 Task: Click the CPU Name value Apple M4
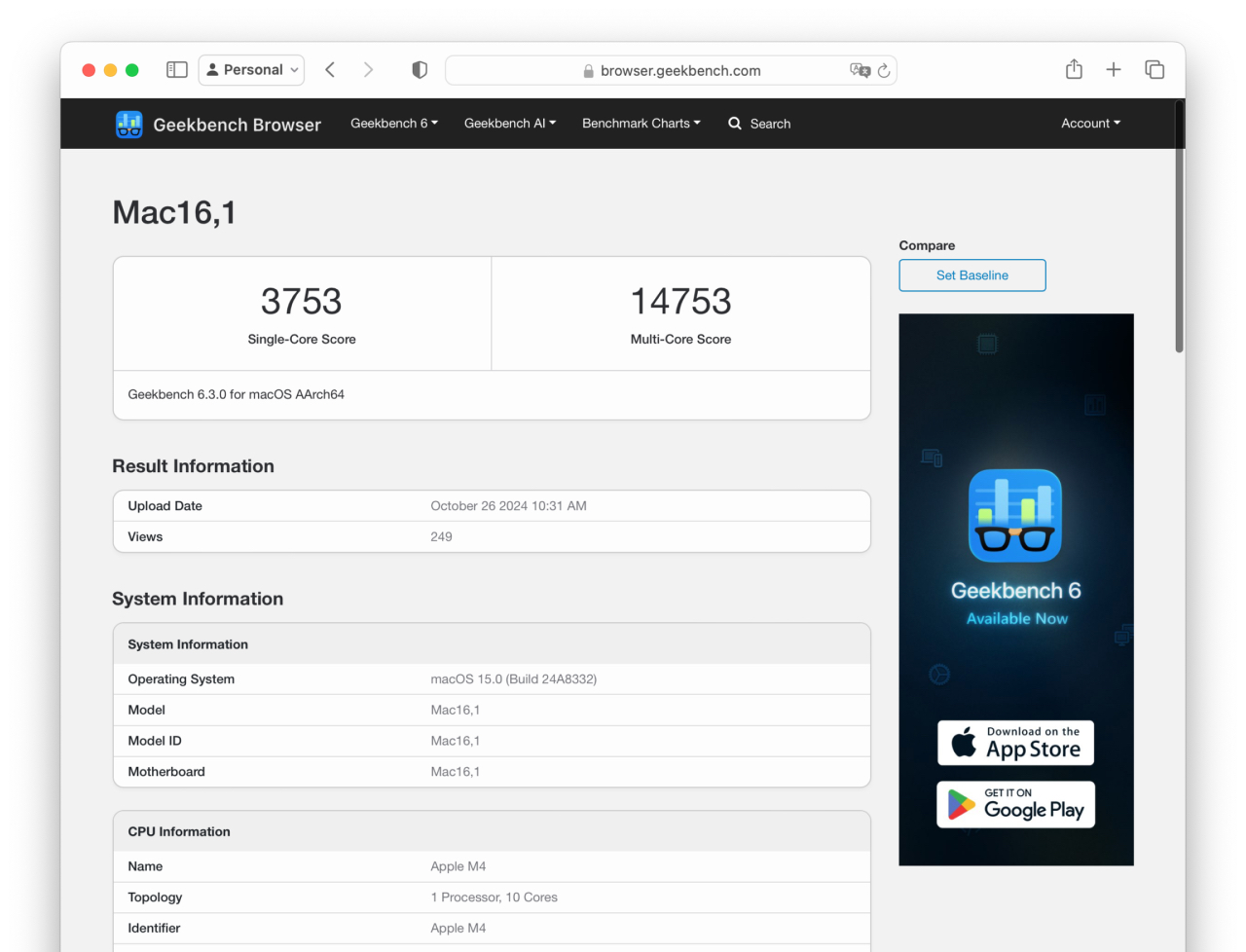pyautogui.click(x=458, y=866)
